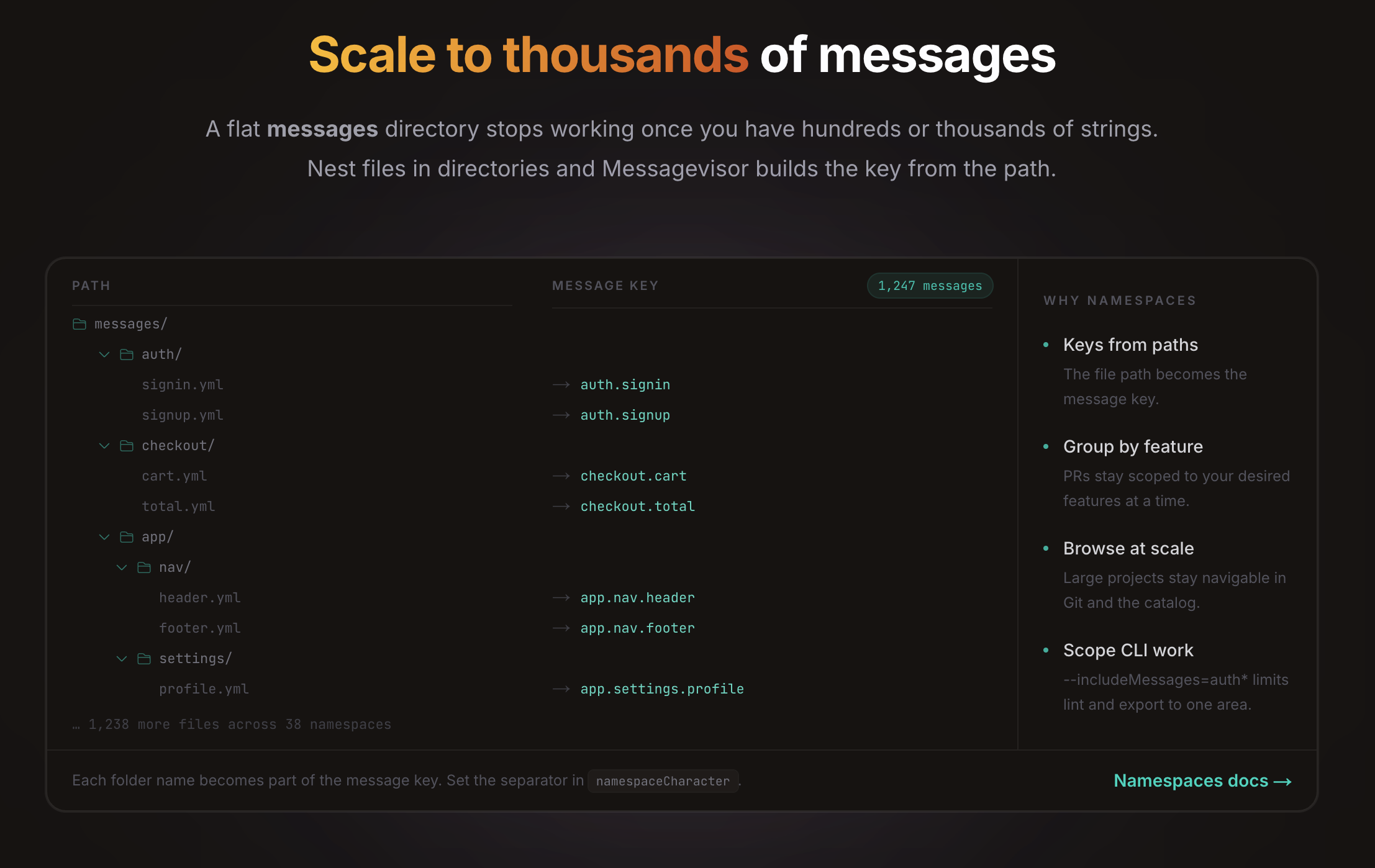Image resolution: width=1375 pixels, height=868 pixels.
Task: Collapse the checkout/ folder chevron
Action: point(104,446)
